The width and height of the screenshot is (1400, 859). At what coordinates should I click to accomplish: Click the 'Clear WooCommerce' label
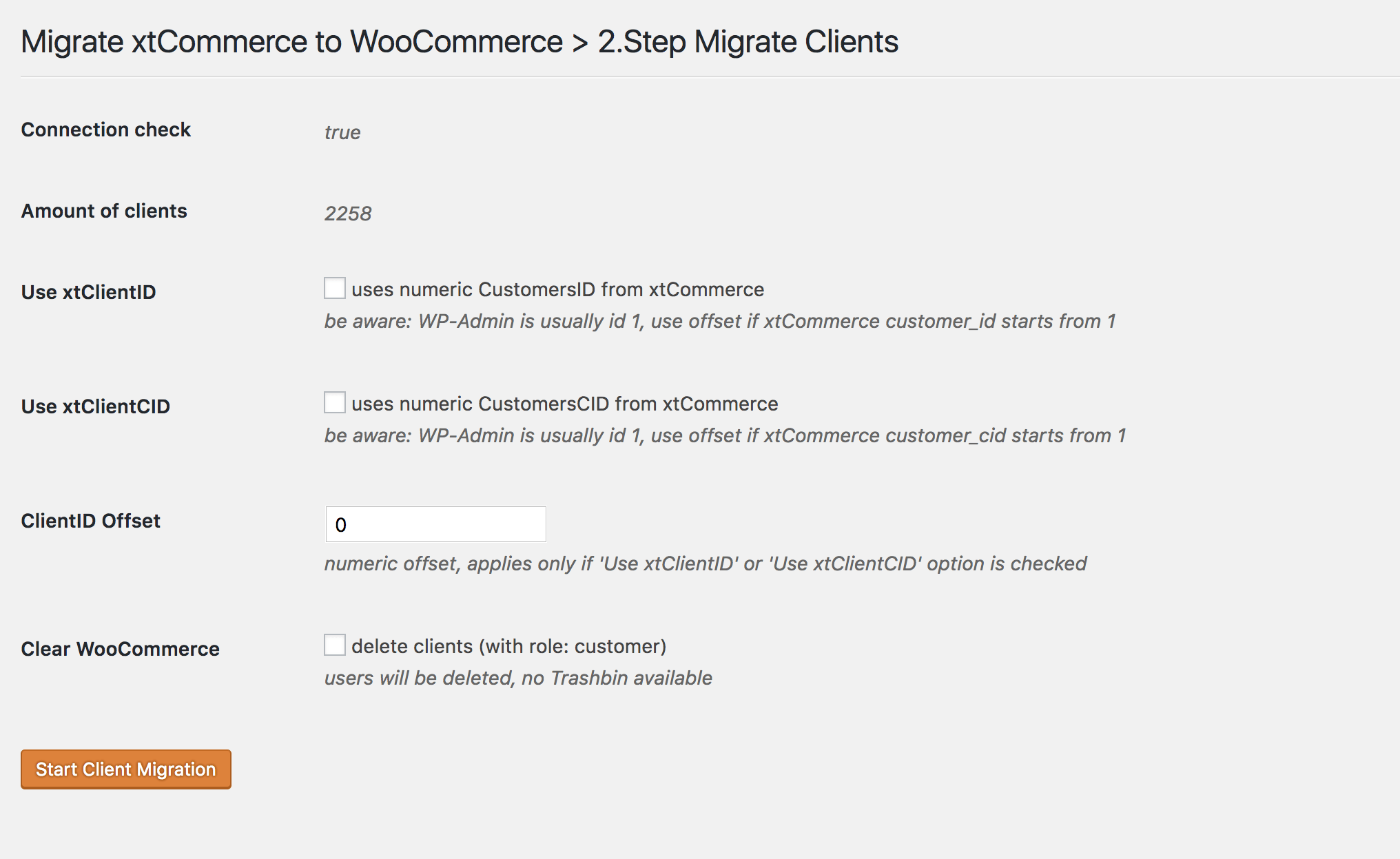tap(120, 649)
